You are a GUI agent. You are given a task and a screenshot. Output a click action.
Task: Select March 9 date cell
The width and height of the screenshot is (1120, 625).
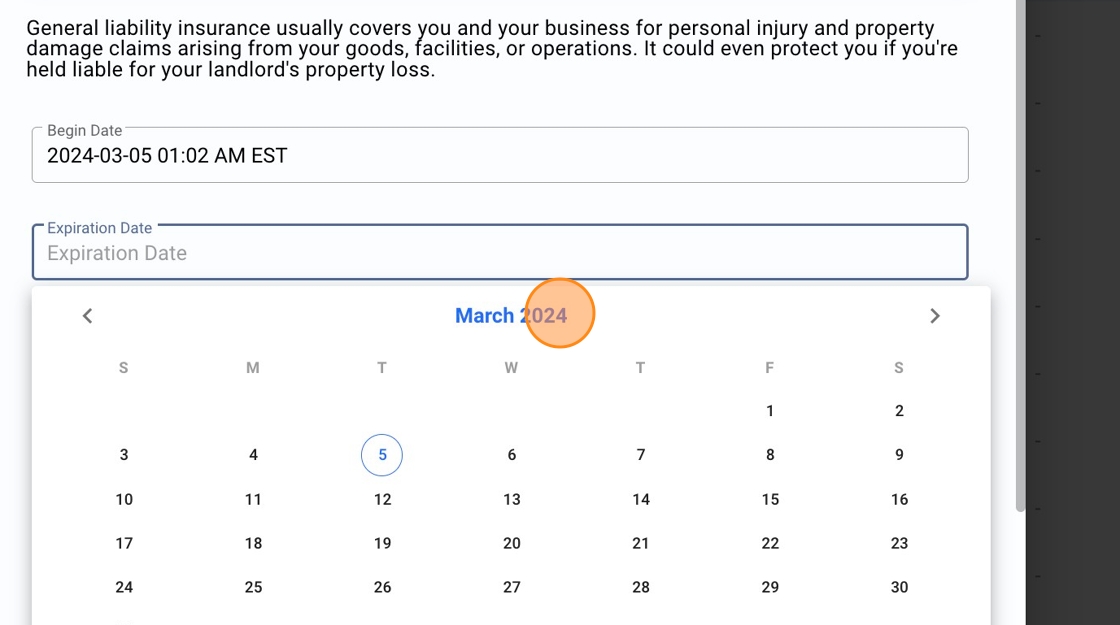[x=899, y=455]
